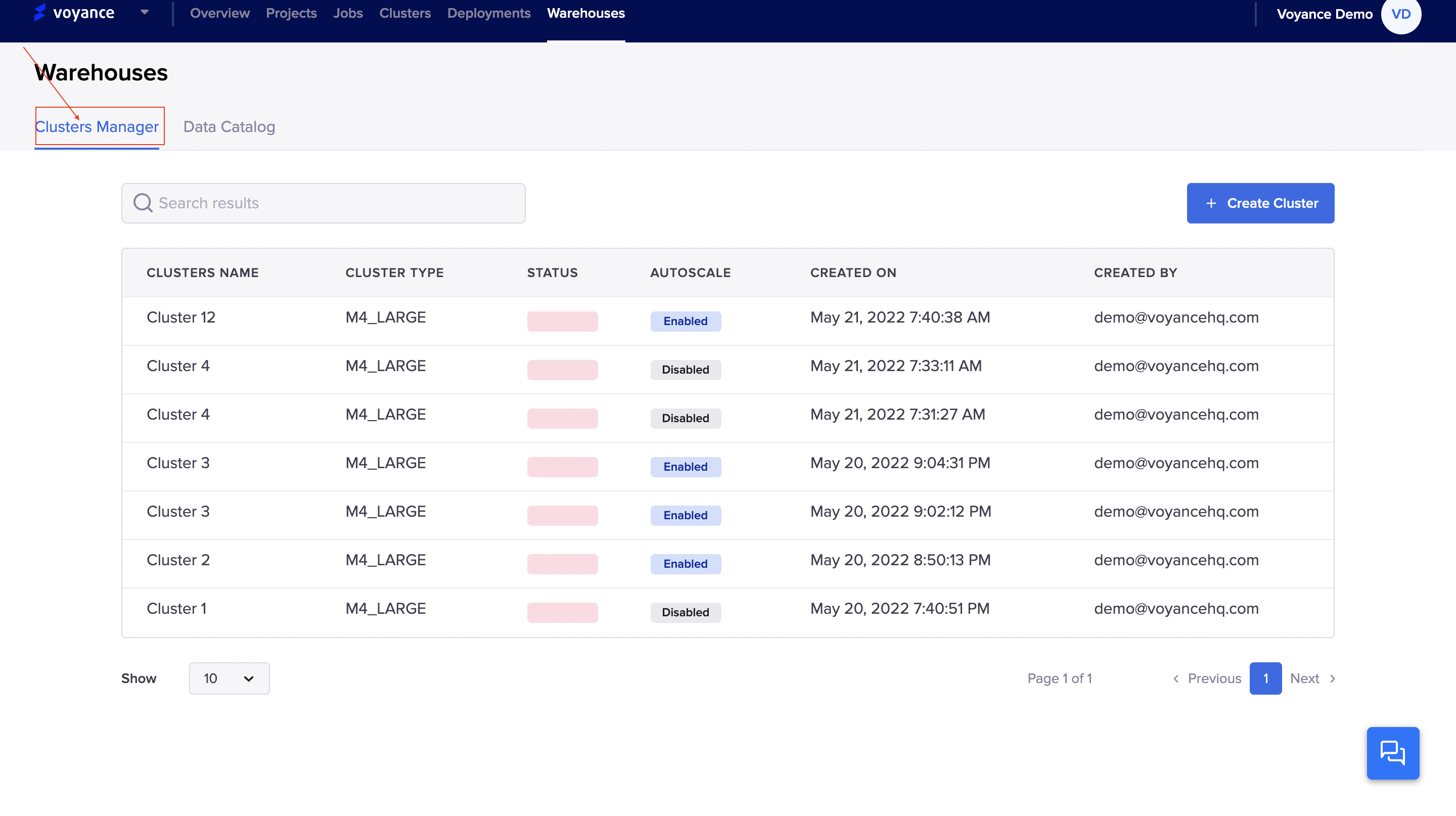Click Disabled autoscale badge for Cluster 1
The height and width of the screenshot is (816, 1456).
(x=685, y=613)
